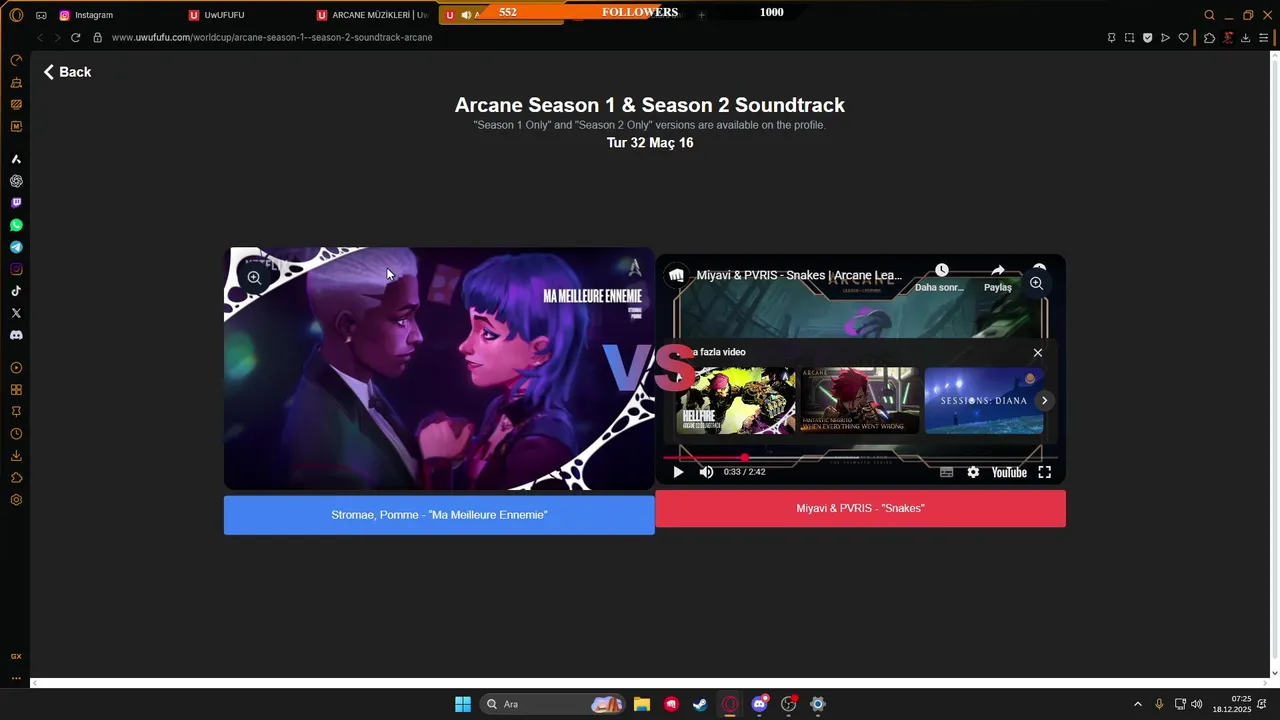1280x720 pixels.
Task: Show next suggested videos arrow
Action: pyautogui.click(x=1044, y=400)
